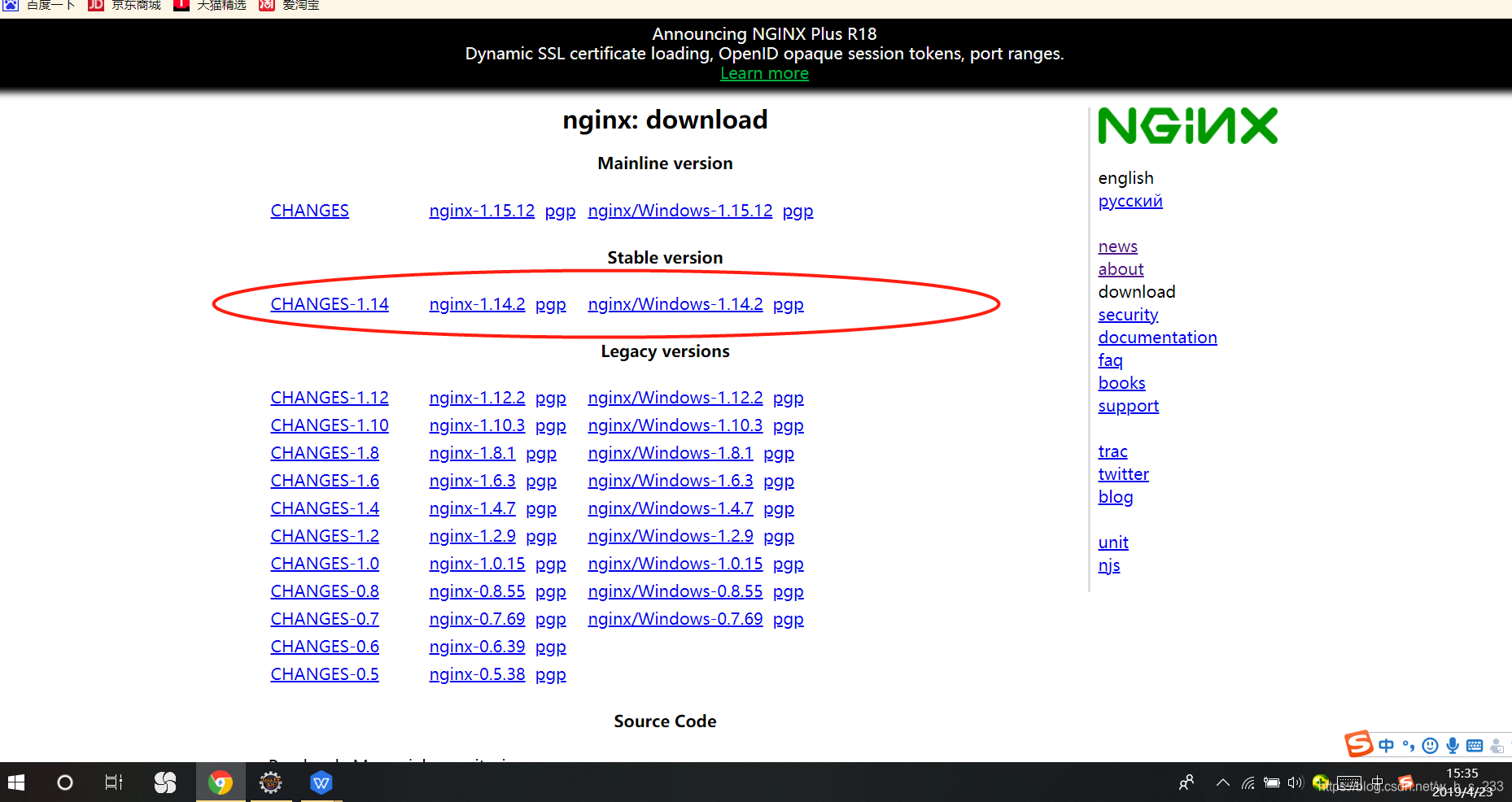Viewport: 1512px width, 802px height.
Task: Open the trac sidebar link
Action: (x=1113, y=451)
